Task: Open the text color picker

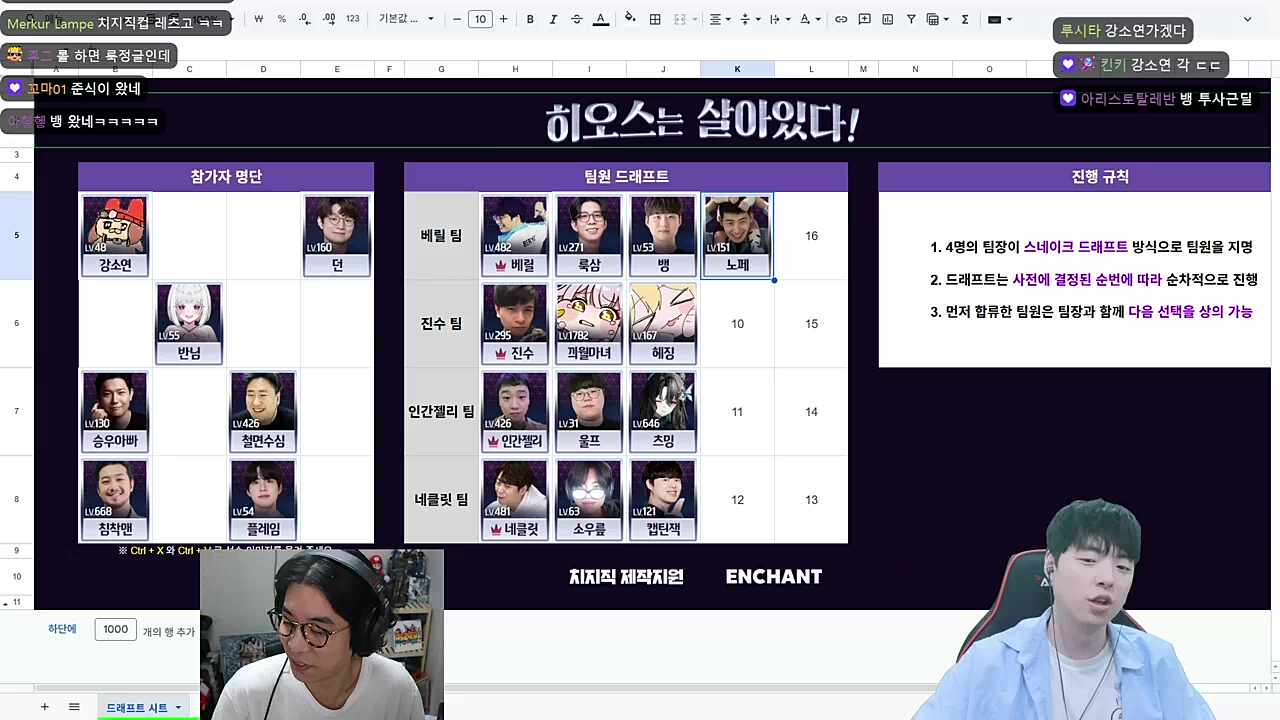Action: click(600, 19)
